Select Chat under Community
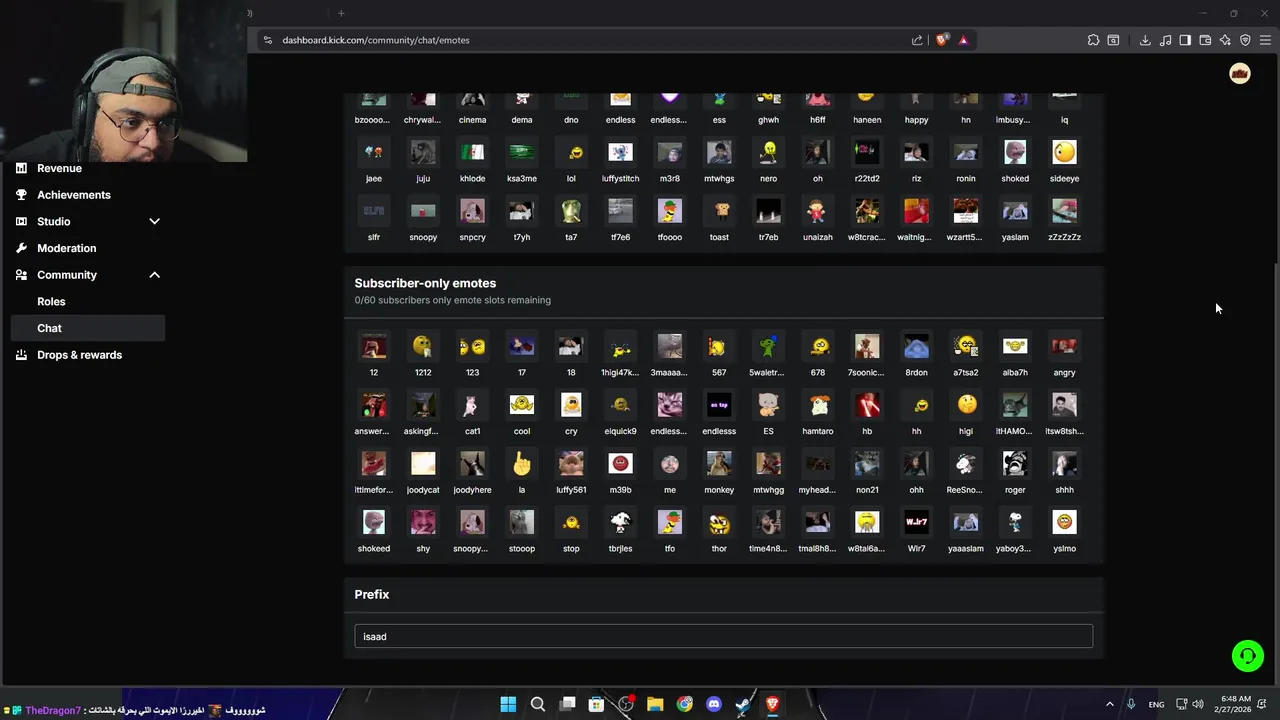The image size is (1280, 720). 87,328
